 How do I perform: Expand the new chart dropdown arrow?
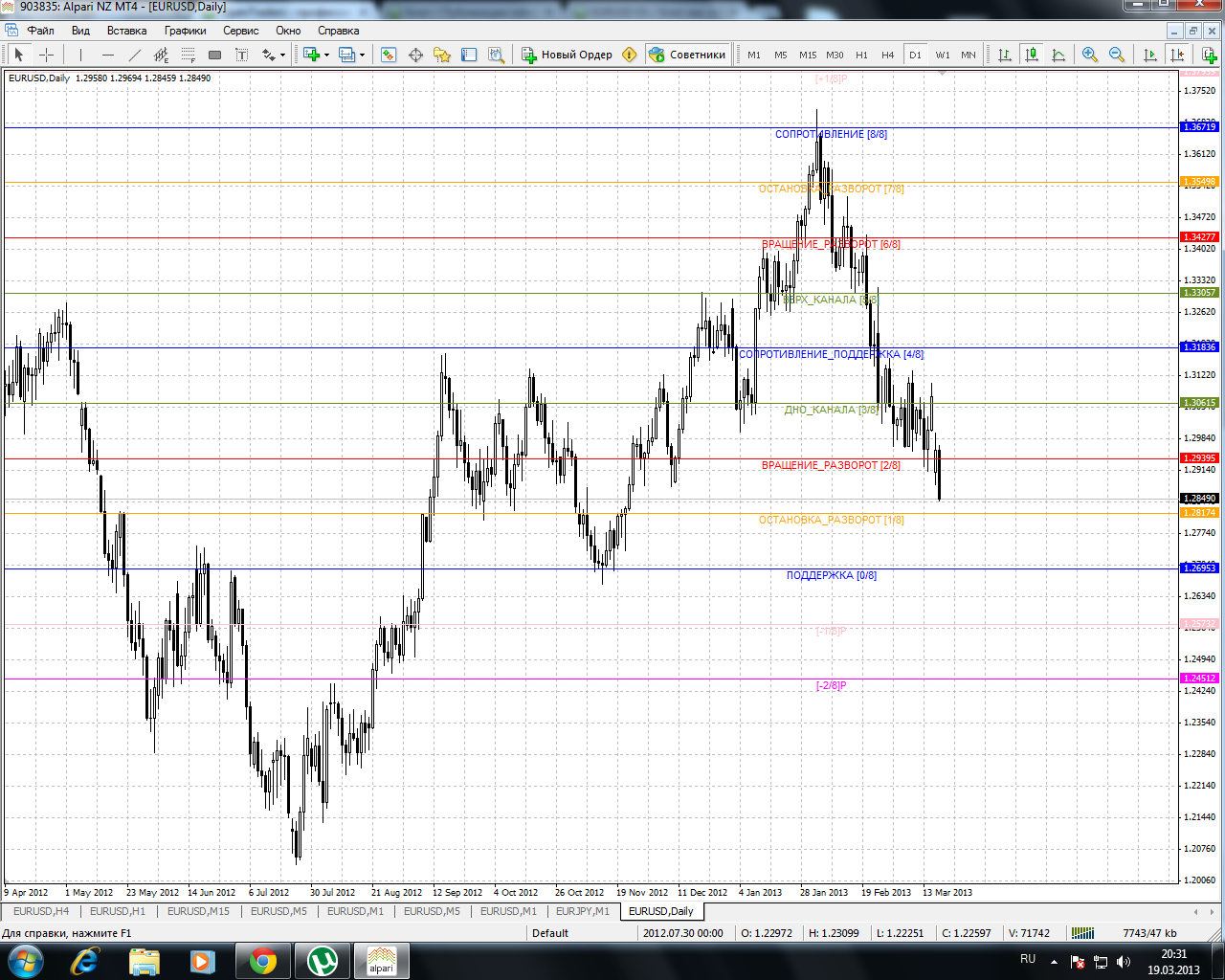(326, 55)
